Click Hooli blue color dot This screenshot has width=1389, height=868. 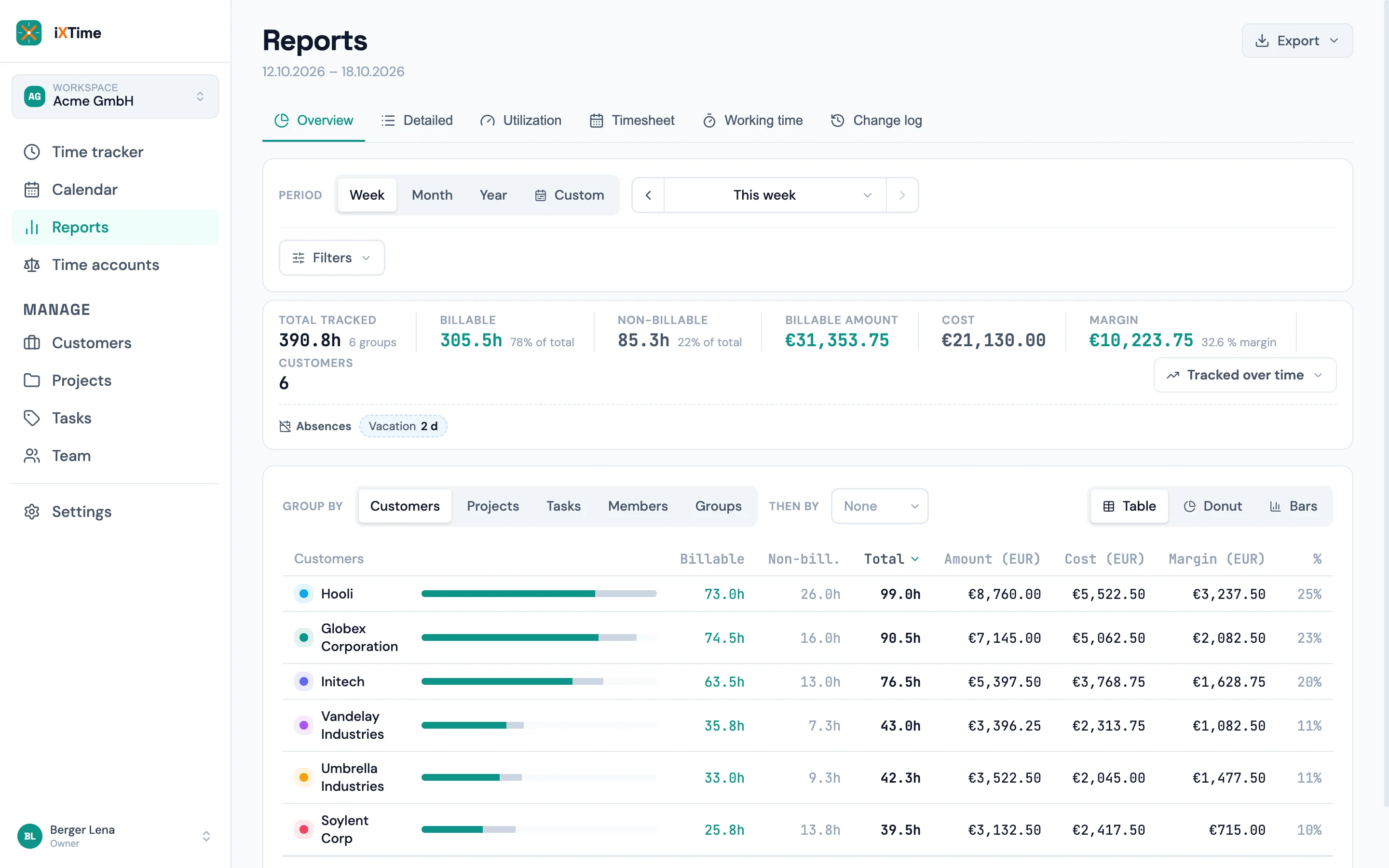pos(304,594)
